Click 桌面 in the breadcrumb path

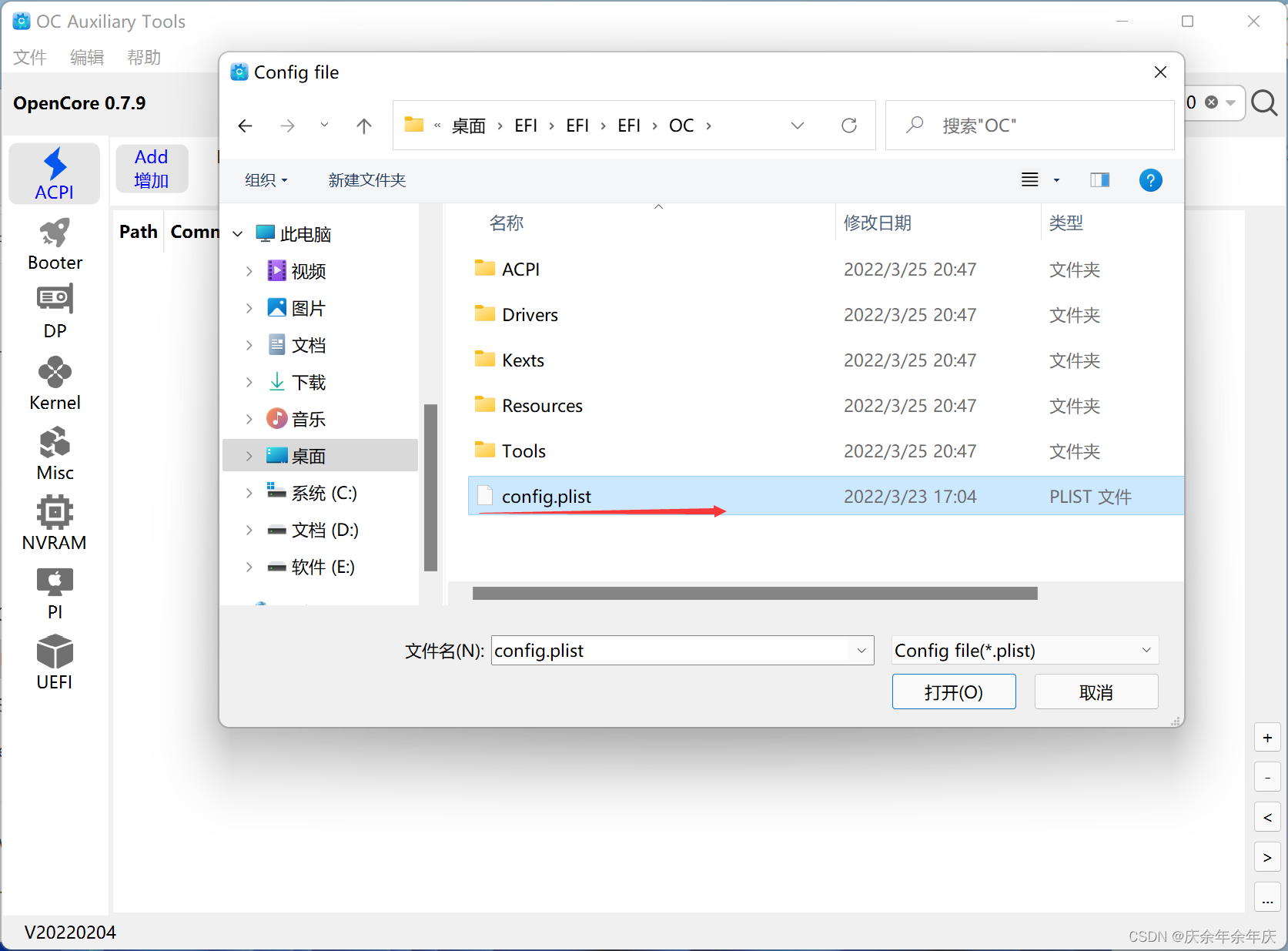click(468, 126)
